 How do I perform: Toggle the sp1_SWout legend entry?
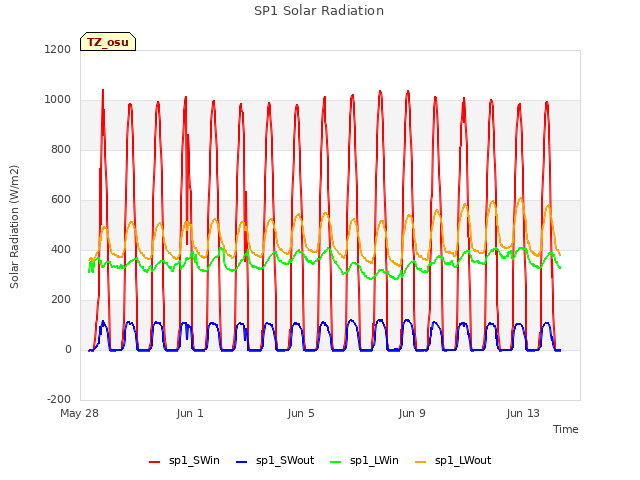point(276,461)
